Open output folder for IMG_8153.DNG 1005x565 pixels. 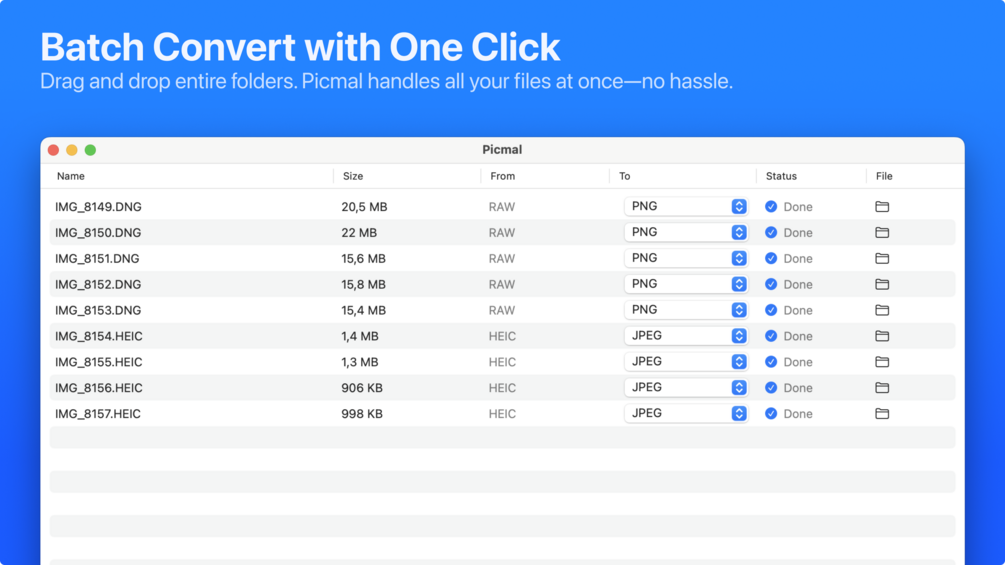(x=882, y=310)
